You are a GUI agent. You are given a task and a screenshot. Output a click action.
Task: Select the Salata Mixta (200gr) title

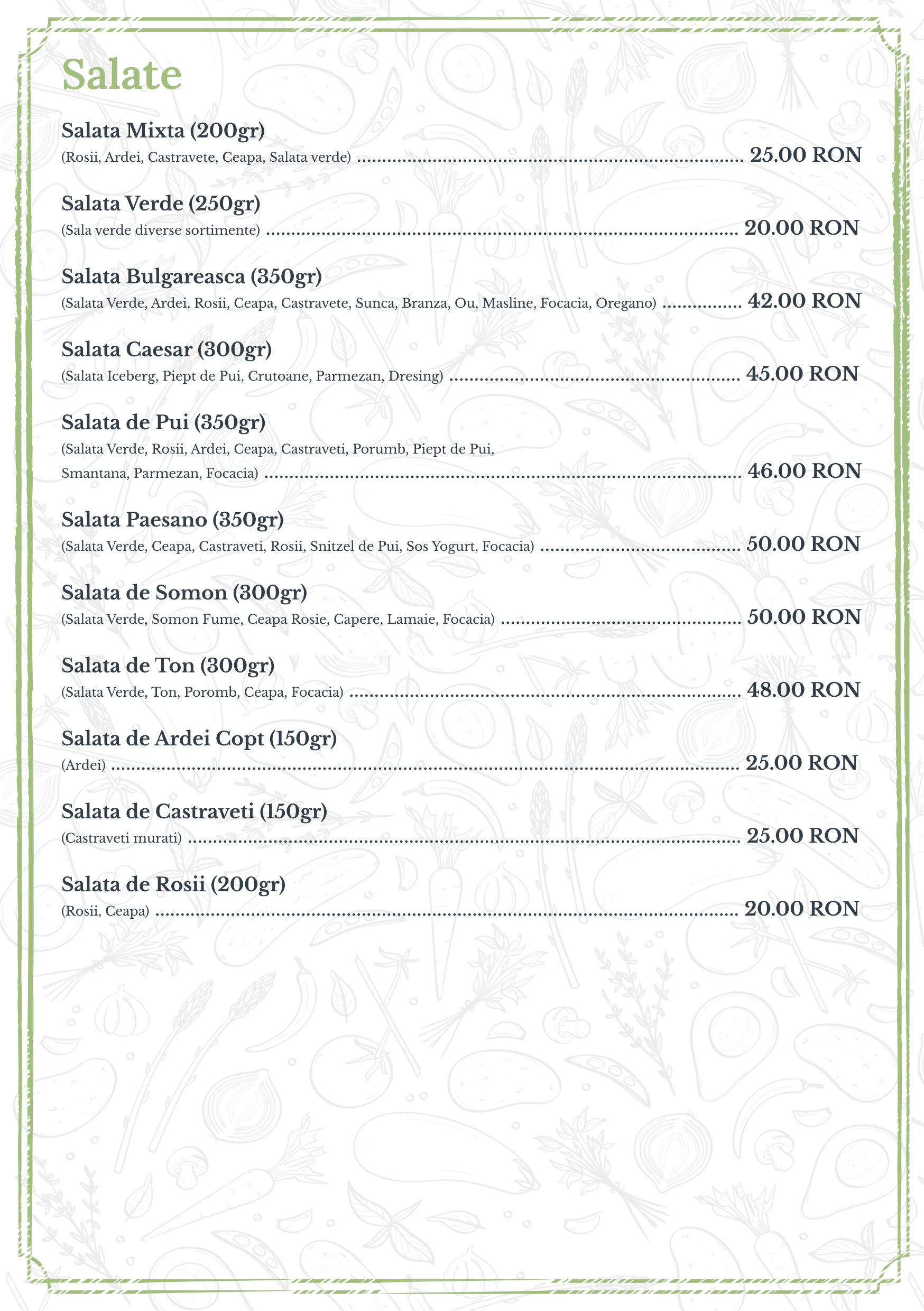click(163, 131)
